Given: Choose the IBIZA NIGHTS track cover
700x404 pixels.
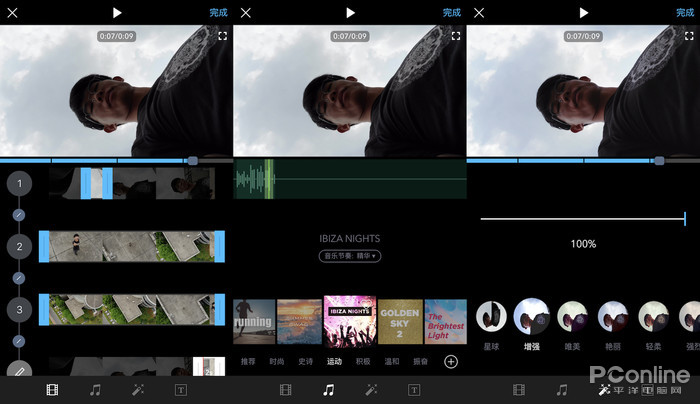Looking at the screenshot, I should [x=350, y=321].
